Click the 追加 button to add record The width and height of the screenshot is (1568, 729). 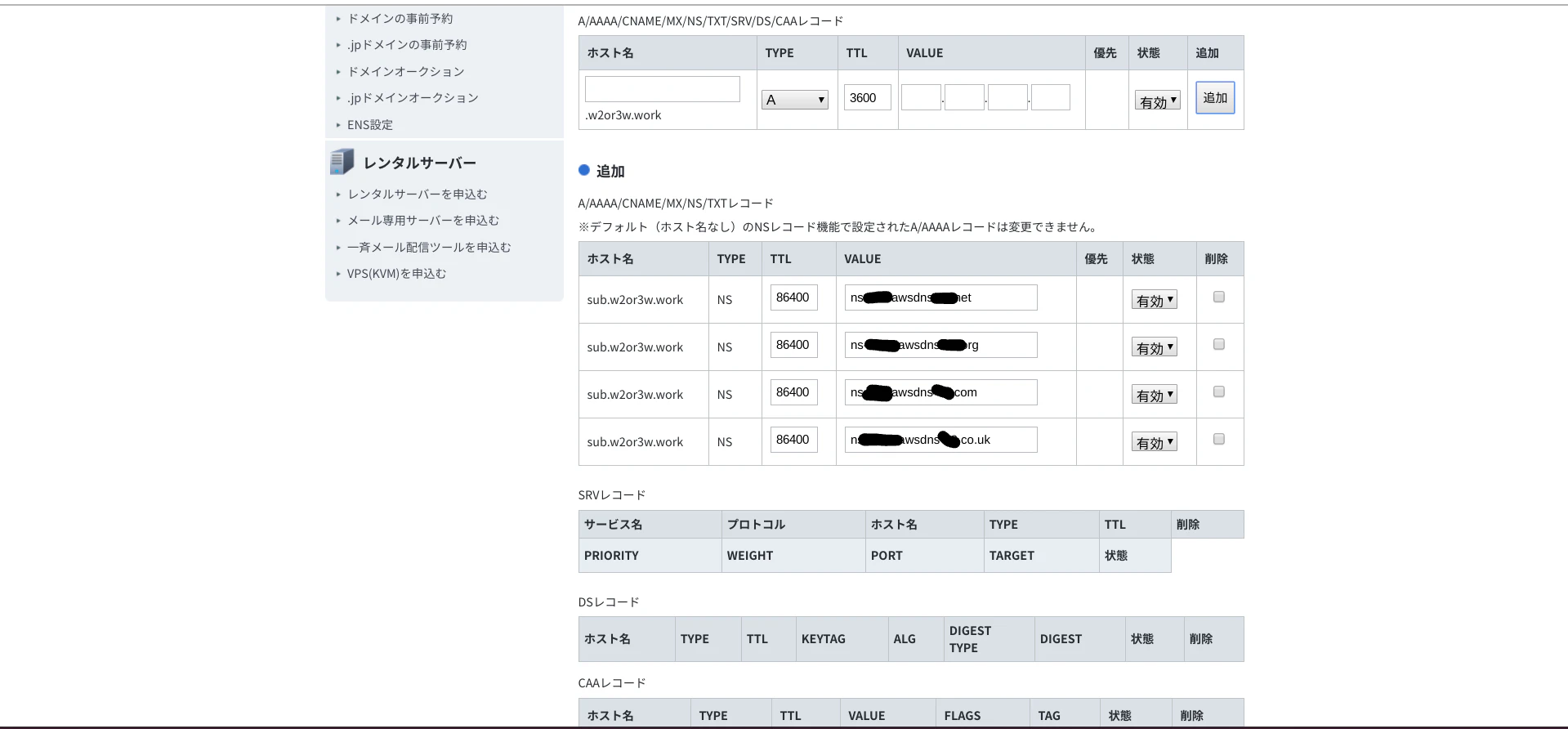coord(1215,97)
